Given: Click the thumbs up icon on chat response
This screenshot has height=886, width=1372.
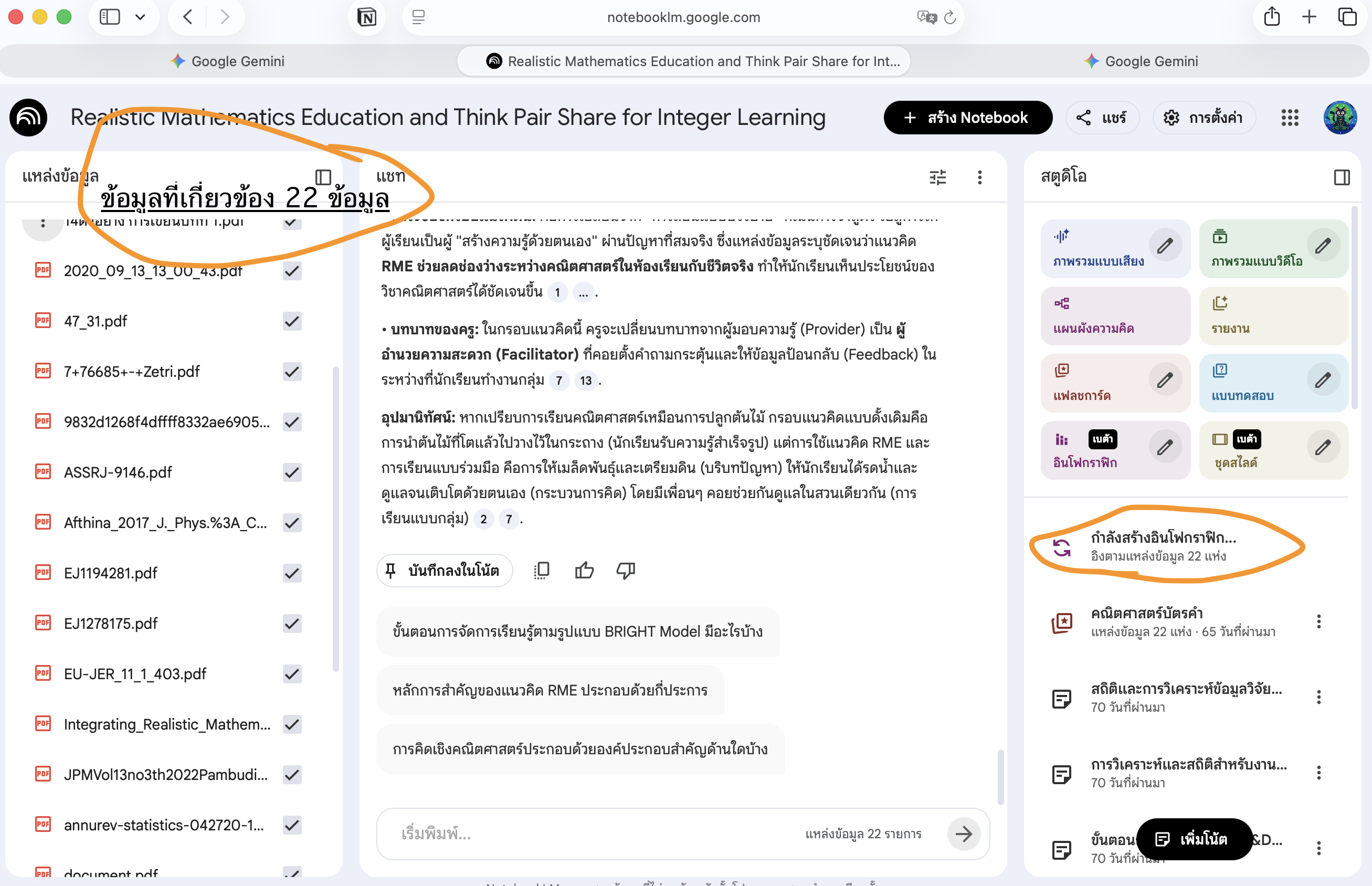Looking at the screenshot, I should [x=584, y=570].
